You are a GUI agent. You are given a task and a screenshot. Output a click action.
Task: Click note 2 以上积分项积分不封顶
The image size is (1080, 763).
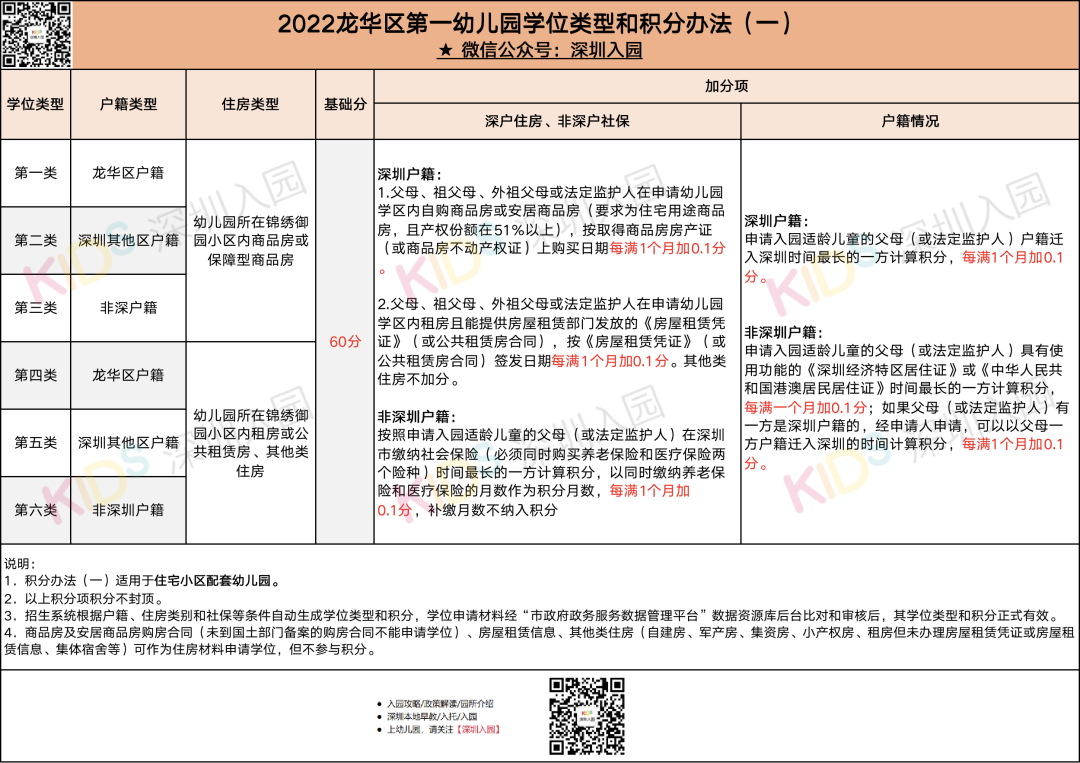84,599
